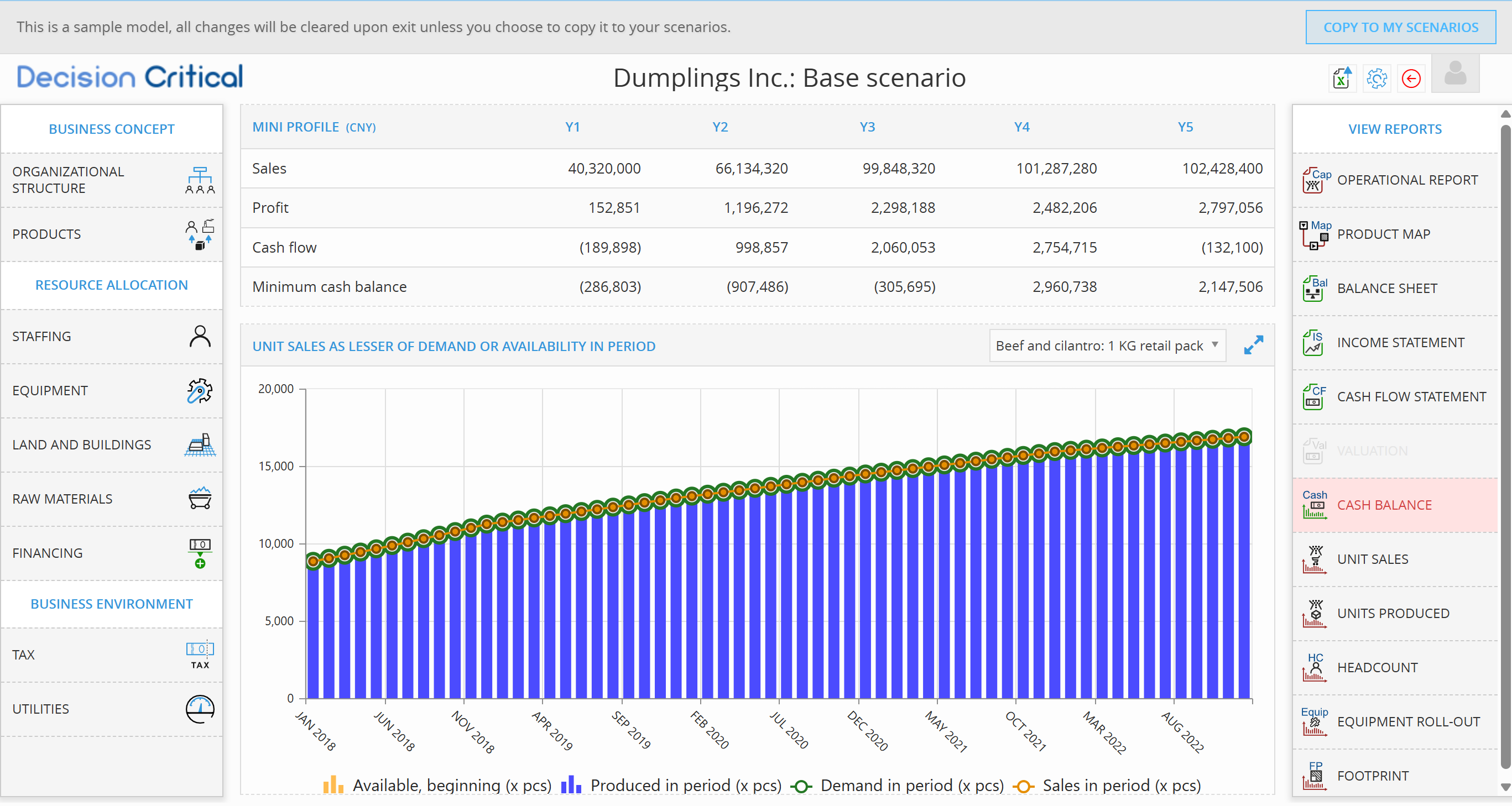1512x806 pixels.
Task: Click the Units Produced report icon
Action: [x=1315, y=613]
